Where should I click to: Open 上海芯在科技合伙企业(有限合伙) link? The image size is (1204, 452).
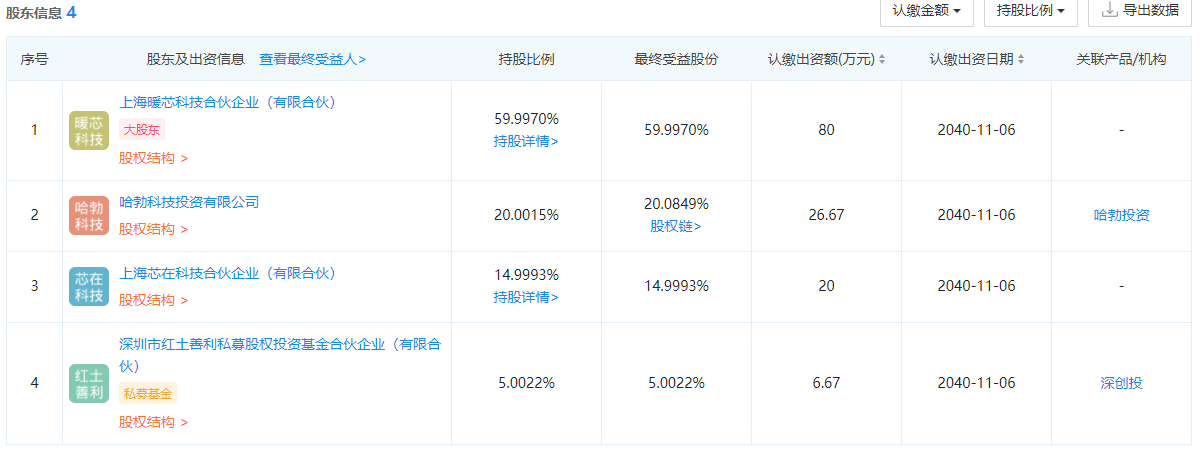227,273
